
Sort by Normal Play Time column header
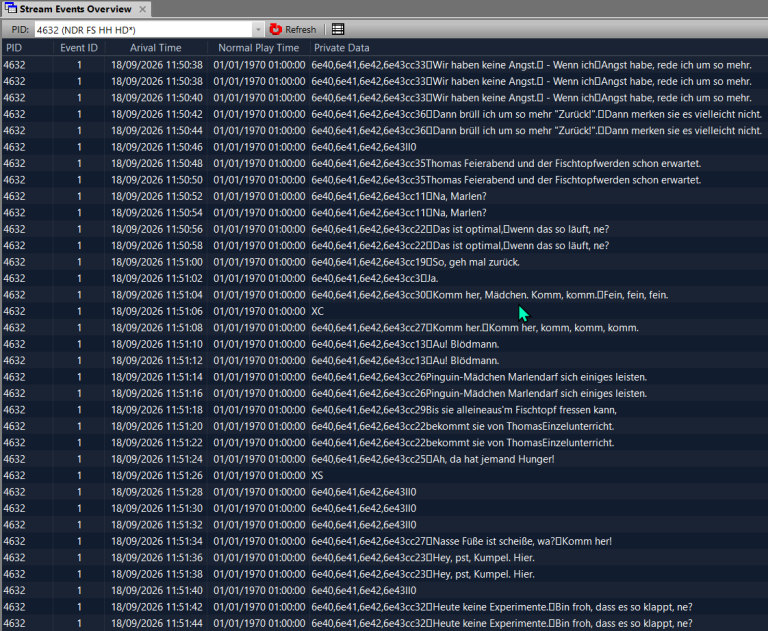[259, 48]
